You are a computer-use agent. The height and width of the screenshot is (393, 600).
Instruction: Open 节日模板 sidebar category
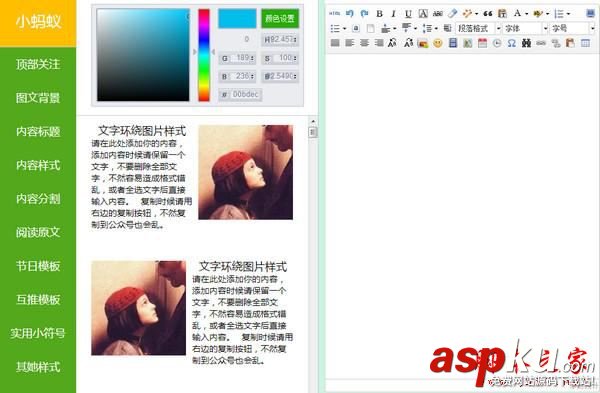(38, 266)
